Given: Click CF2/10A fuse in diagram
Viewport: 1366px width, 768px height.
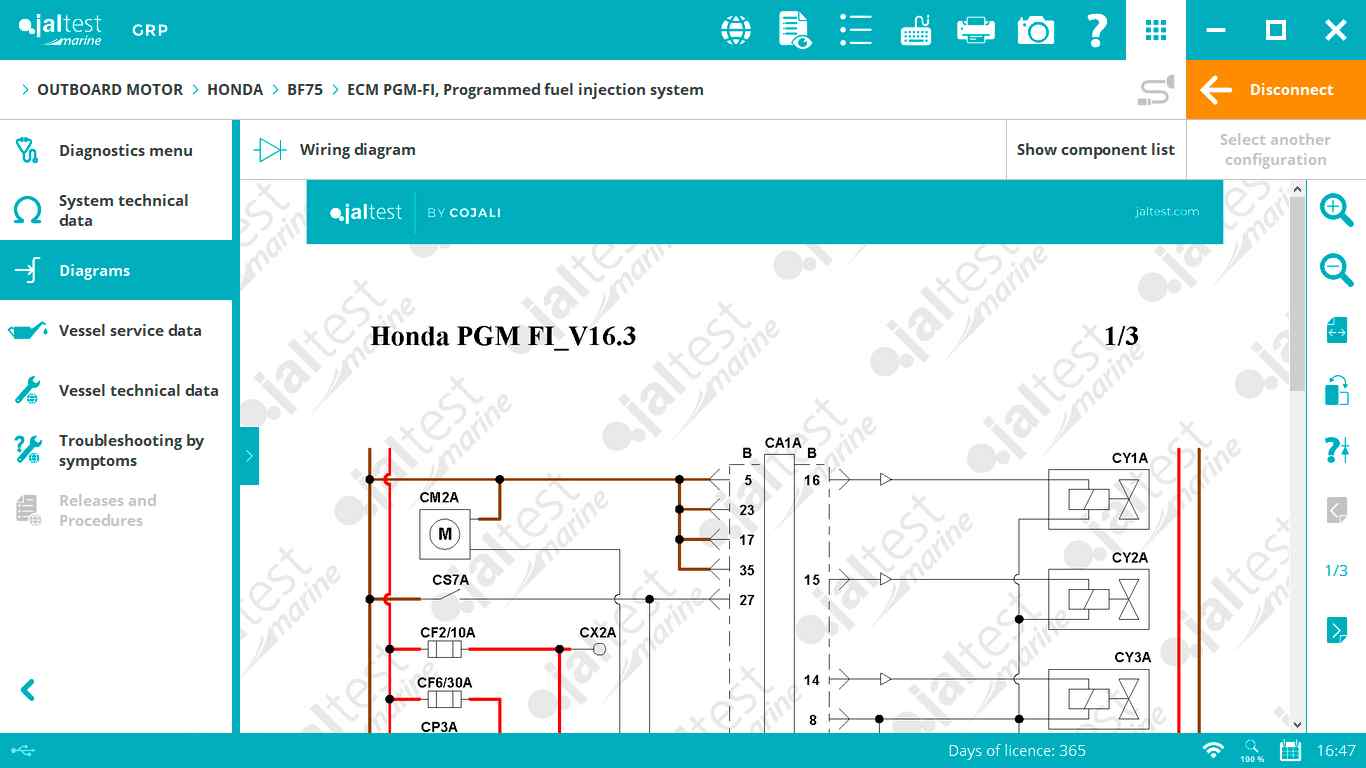Looking at the screenshot, I should coord(445,649).
